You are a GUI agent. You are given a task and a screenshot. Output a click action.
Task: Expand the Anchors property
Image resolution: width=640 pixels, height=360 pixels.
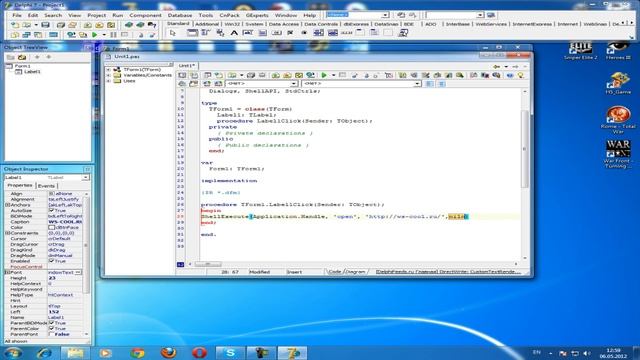7,205
